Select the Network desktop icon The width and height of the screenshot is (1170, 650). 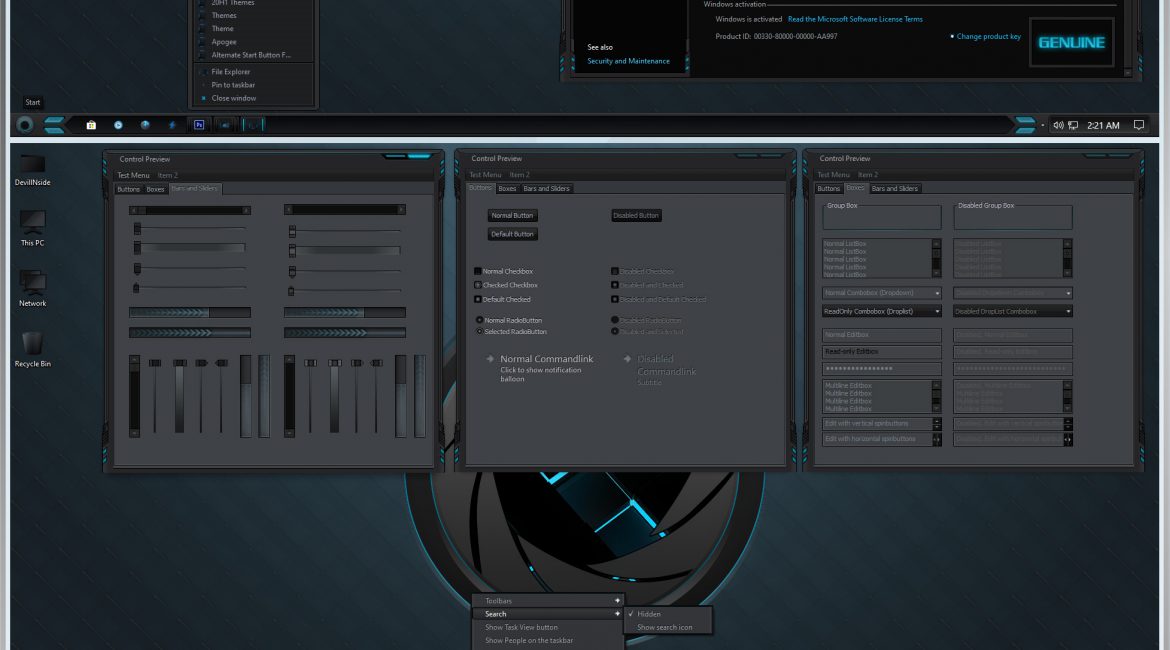tap(33, 289)
